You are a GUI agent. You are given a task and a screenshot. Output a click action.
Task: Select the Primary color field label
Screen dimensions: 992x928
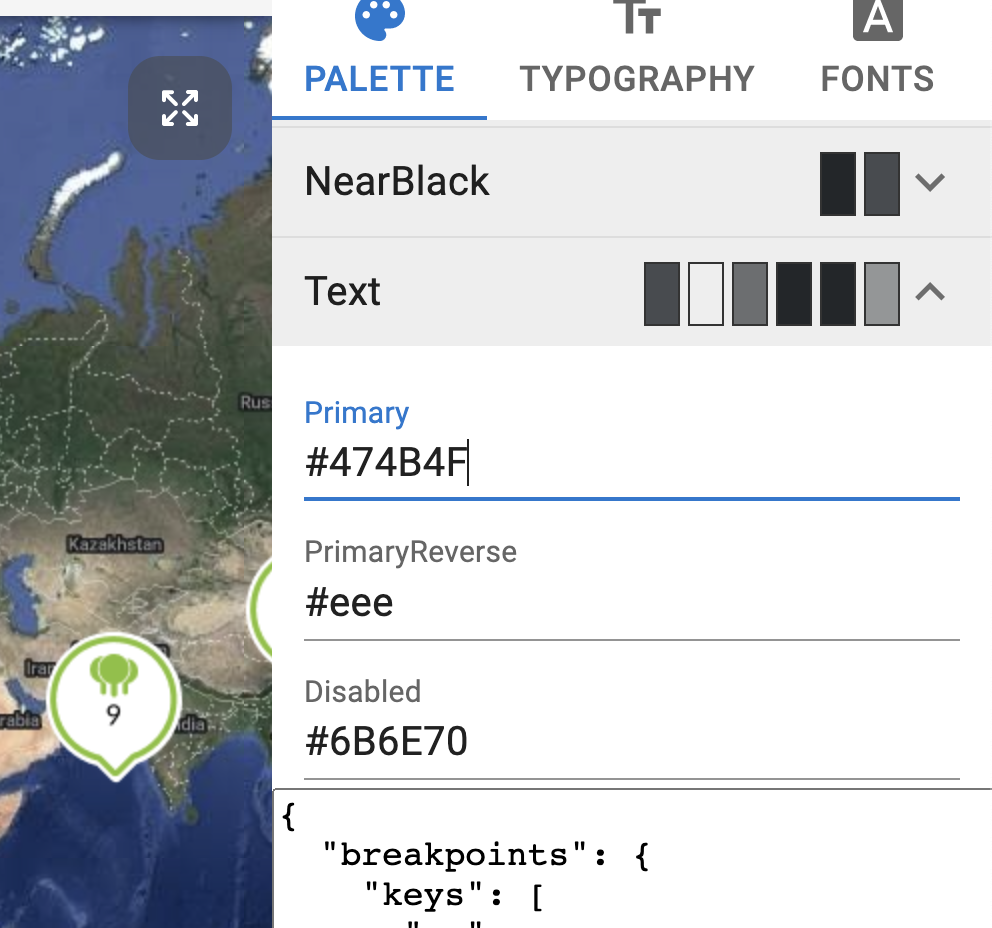tap(356, 412)
